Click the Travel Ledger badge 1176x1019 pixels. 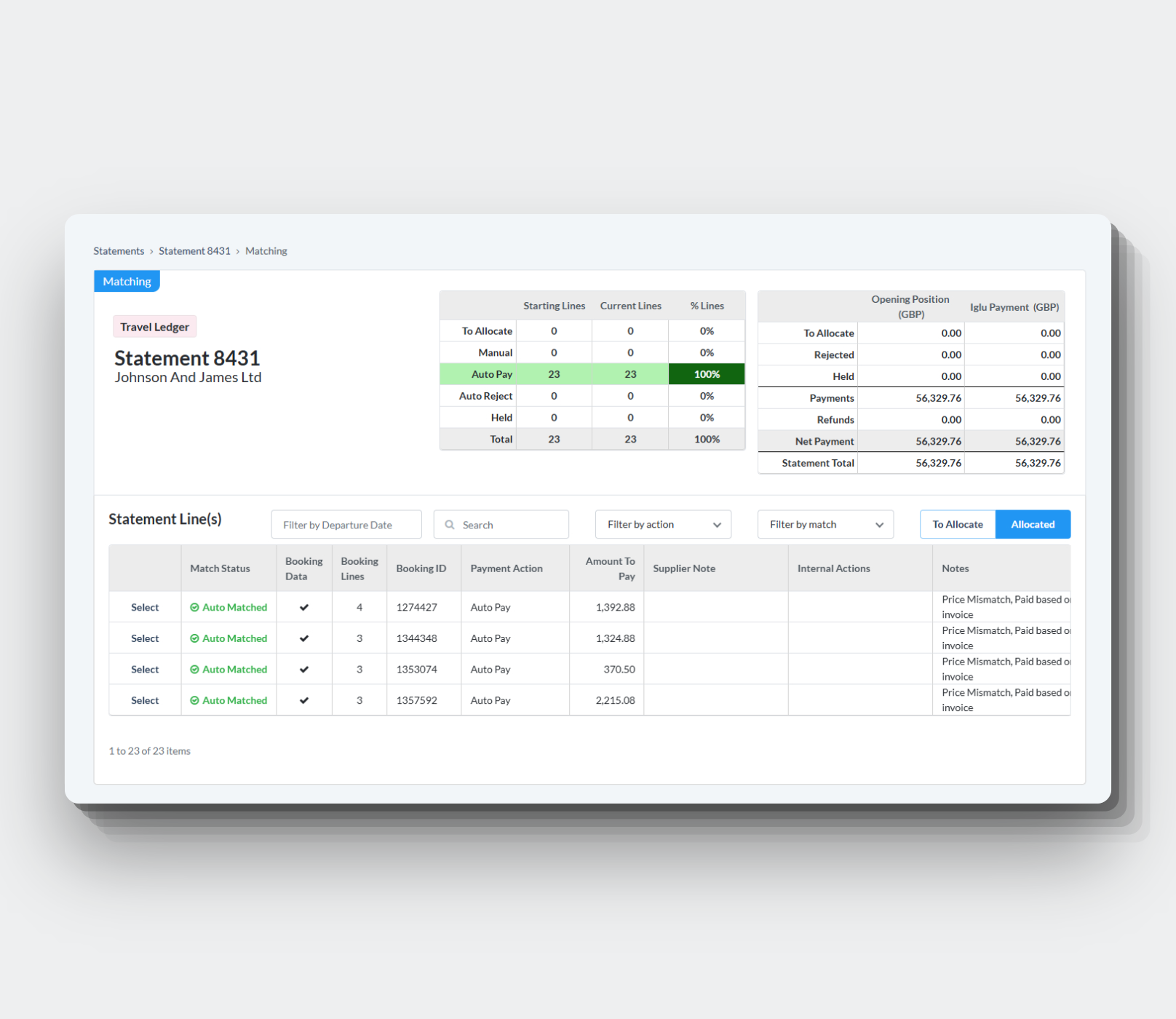pos(154,327)
